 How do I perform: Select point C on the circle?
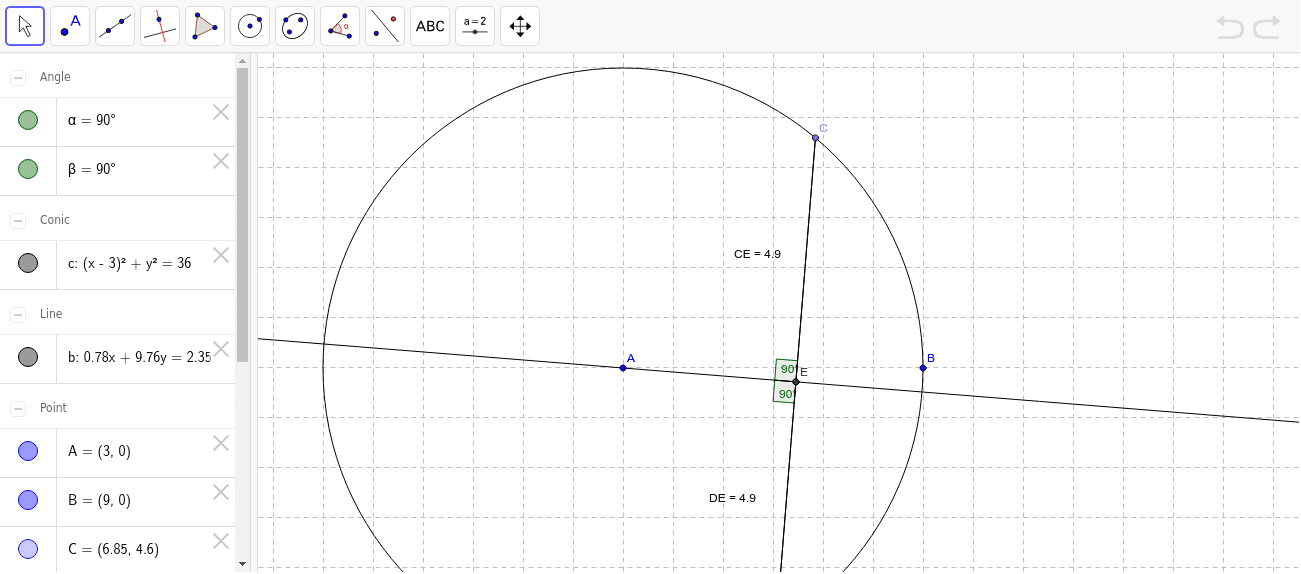(815, 138)
